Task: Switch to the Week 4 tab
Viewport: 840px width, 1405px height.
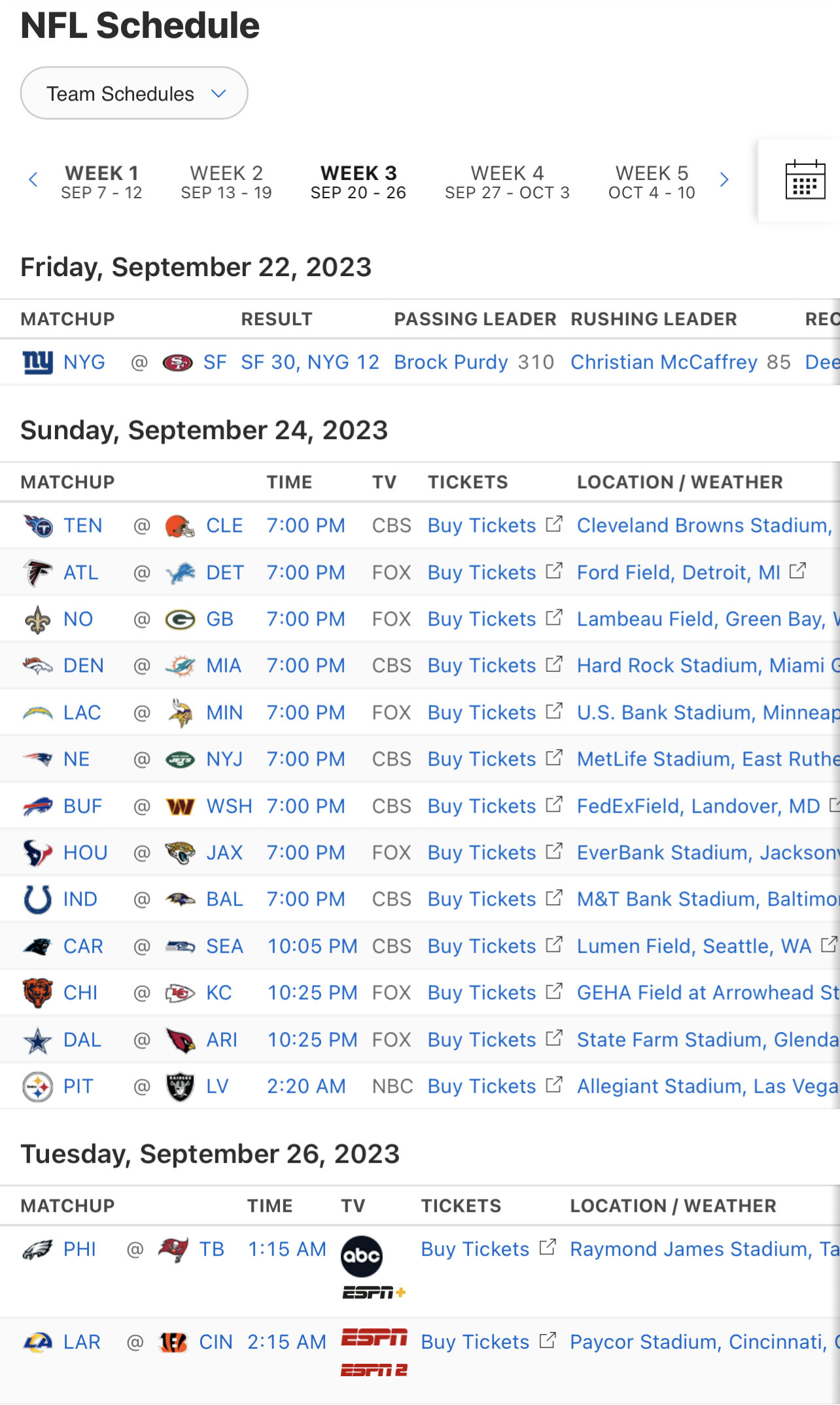Action: point(507,182)
